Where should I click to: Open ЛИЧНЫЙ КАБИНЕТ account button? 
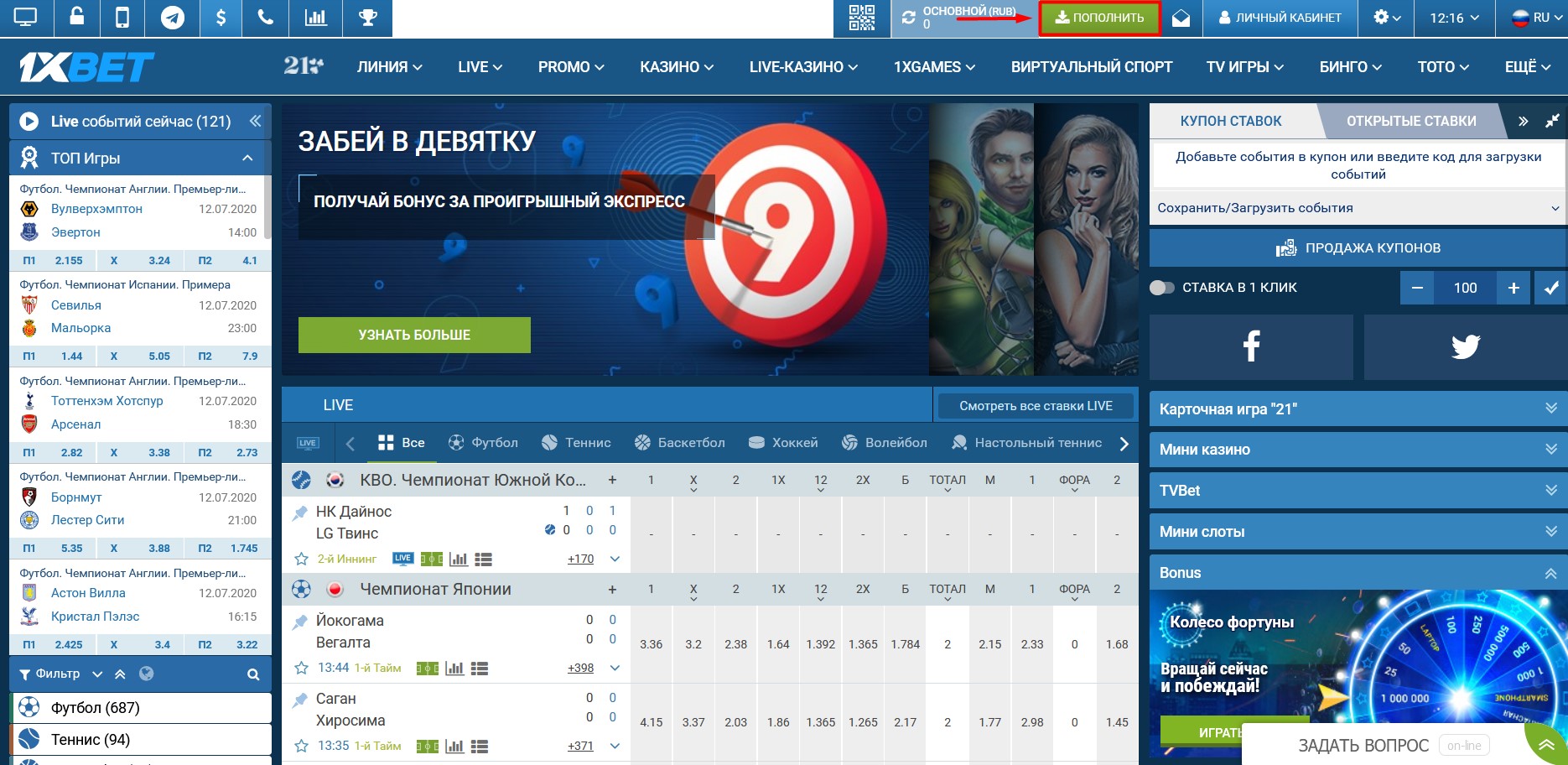tap(1280, 18)
